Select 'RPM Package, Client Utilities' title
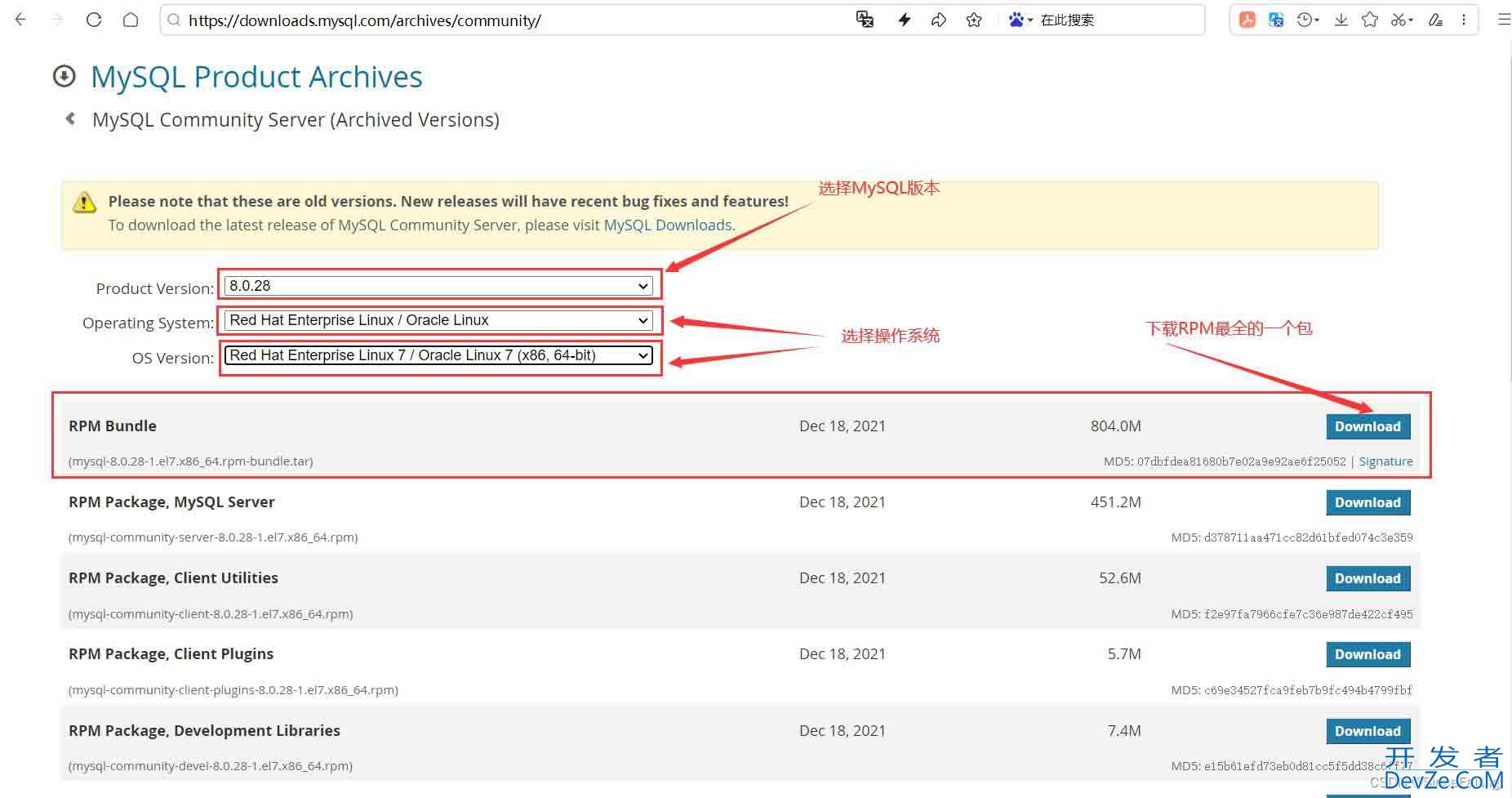Viewport: 1512px width, 798px height. click(173, 577)
